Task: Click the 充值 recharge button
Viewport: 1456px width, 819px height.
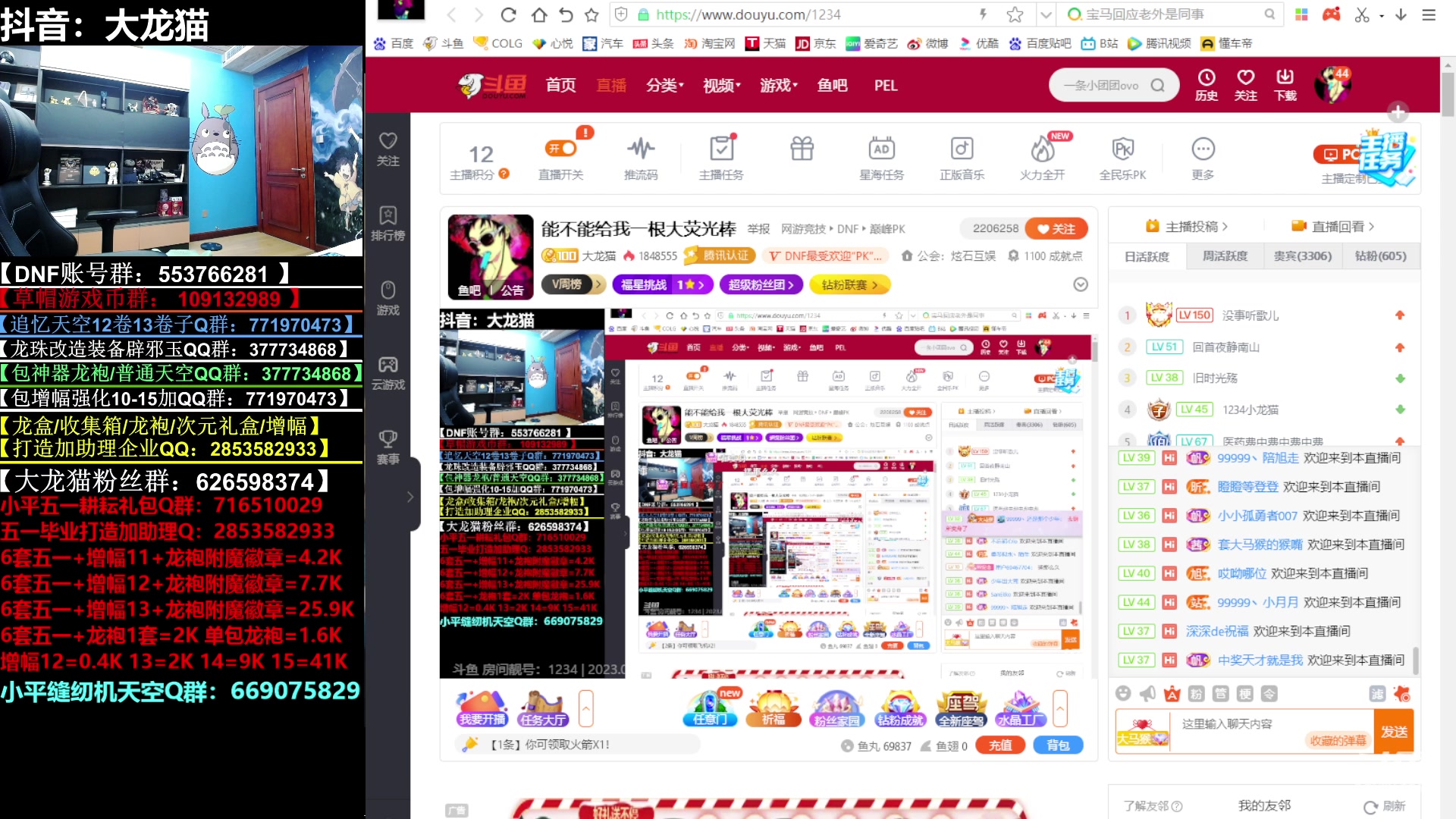Action: point(999,745)
